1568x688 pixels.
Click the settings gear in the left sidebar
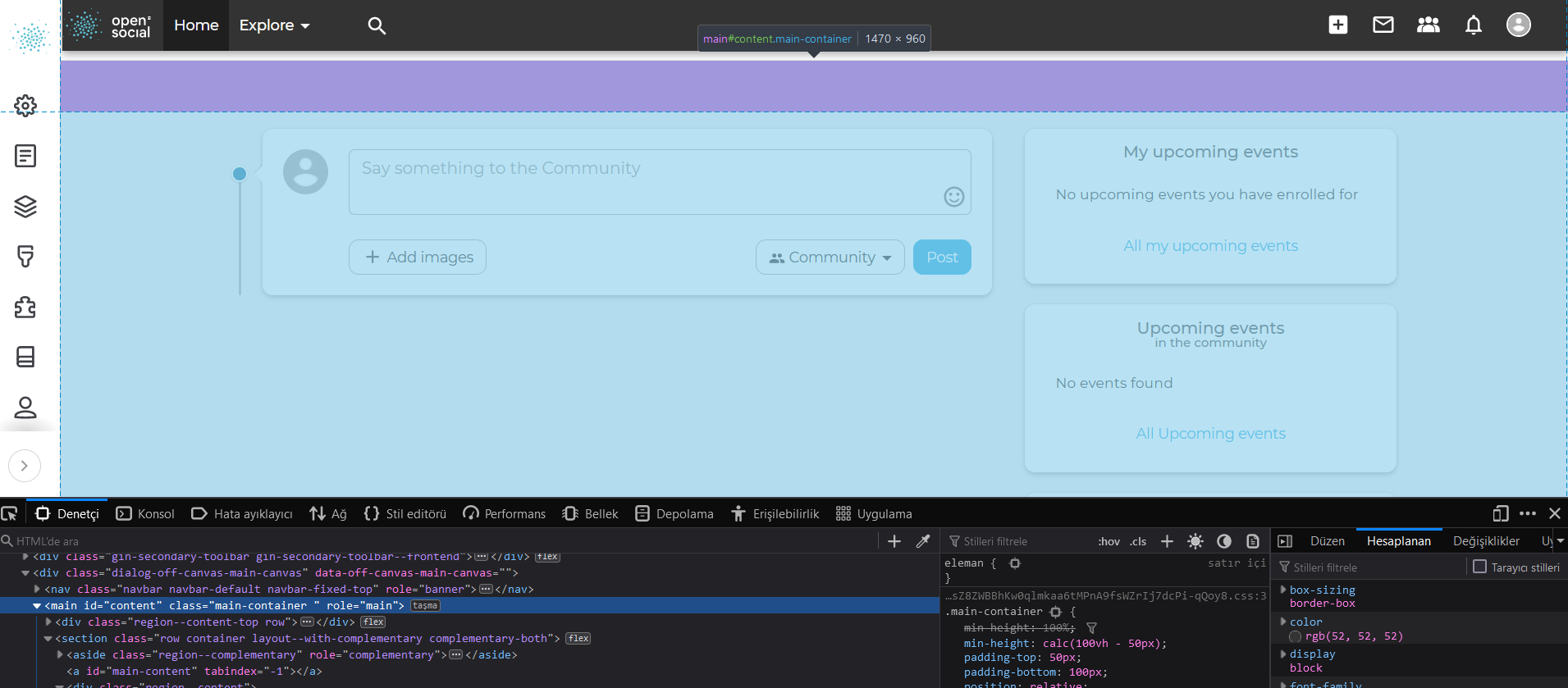click(25, 106)
